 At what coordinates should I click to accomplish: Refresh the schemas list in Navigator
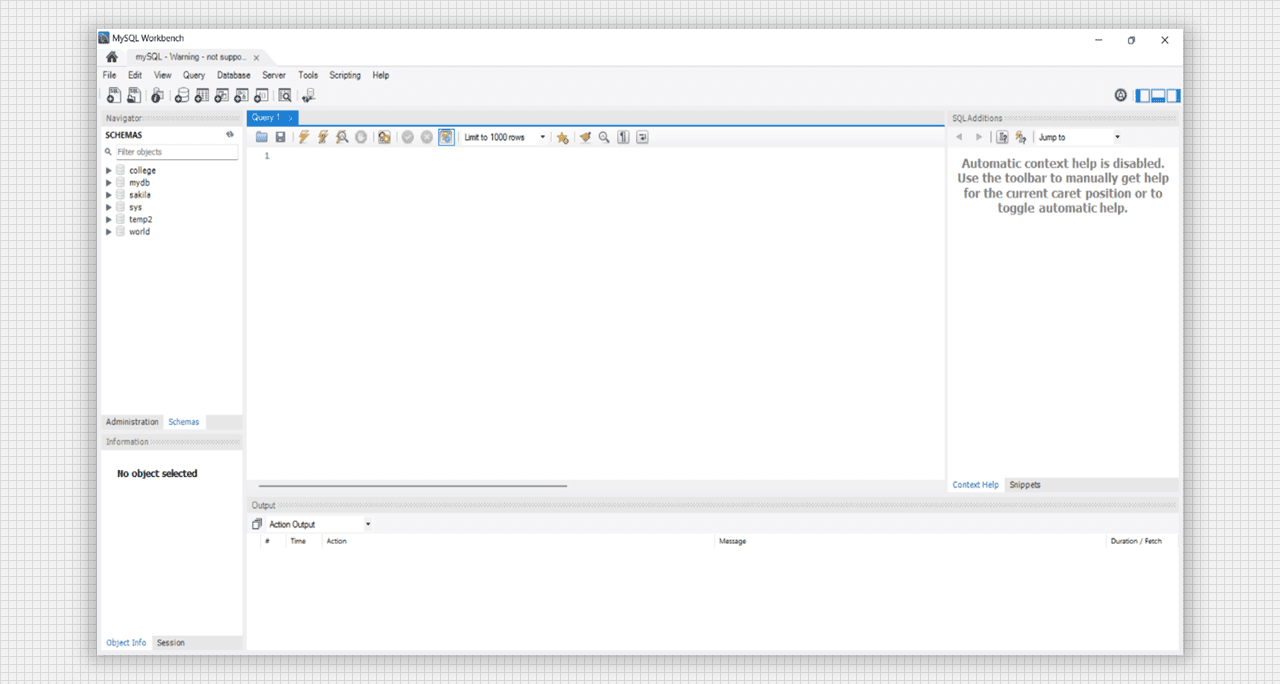pyautogui.click(x=230, y=135)
